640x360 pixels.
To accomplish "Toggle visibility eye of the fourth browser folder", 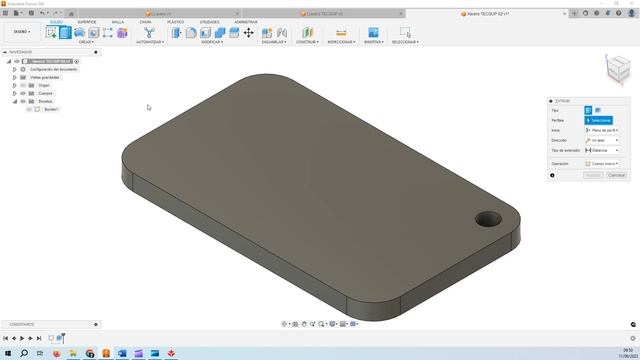I will (23, 93).
